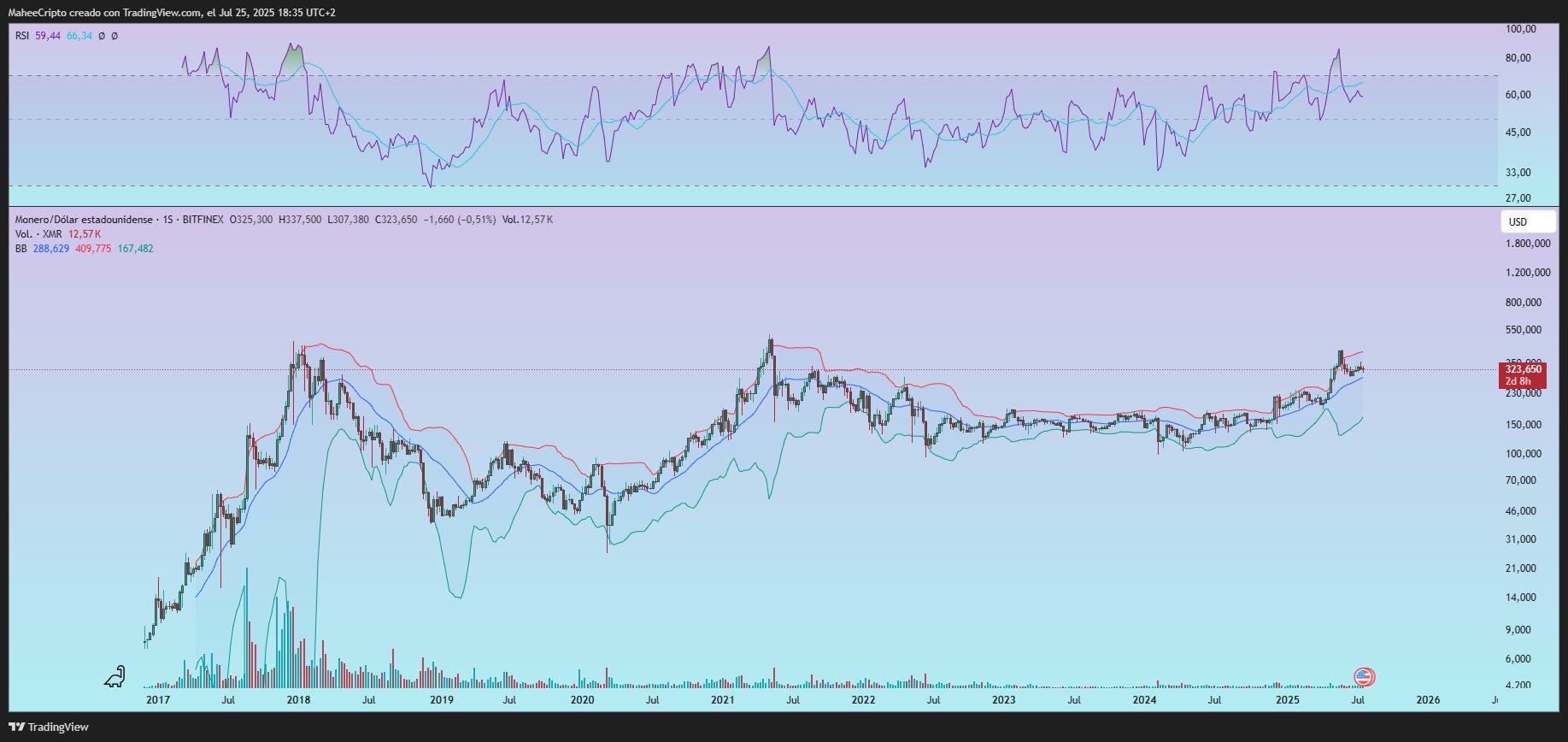Click the 2020 label on time axis

(582, 700)
